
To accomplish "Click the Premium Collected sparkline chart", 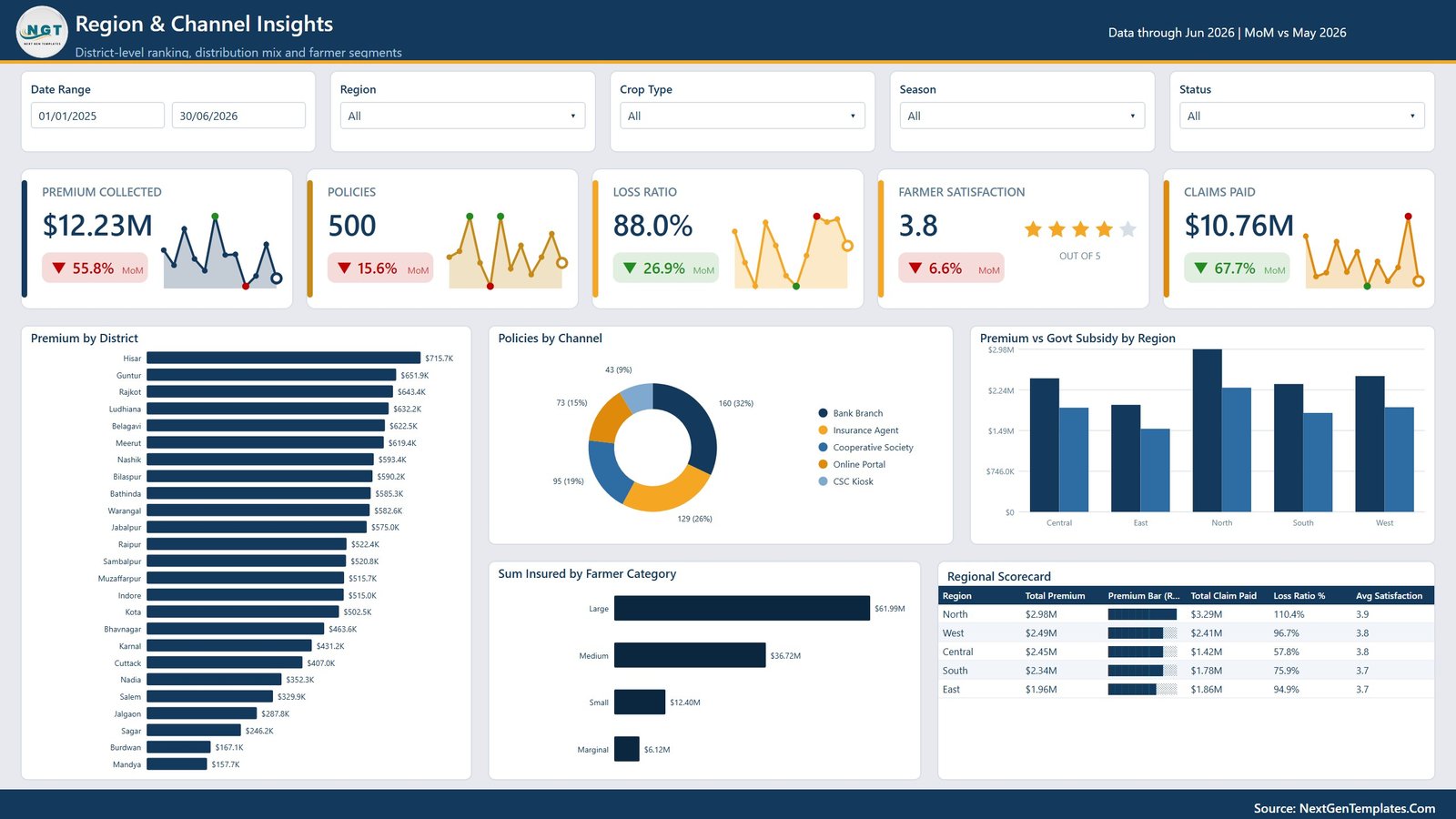I will [x=222, y=251].
